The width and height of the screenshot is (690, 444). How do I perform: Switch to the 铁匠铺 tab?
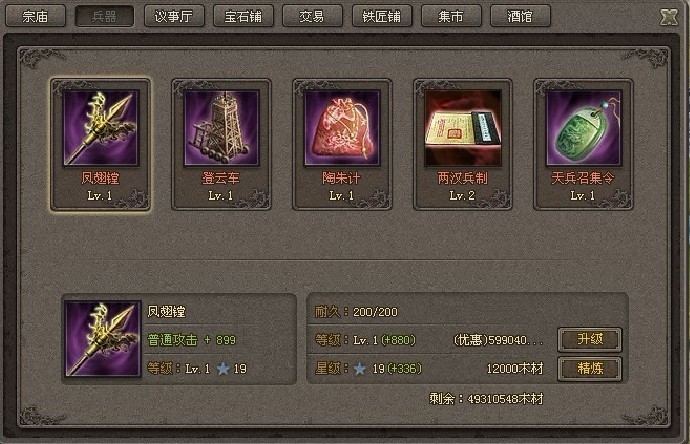click(382, 16)
